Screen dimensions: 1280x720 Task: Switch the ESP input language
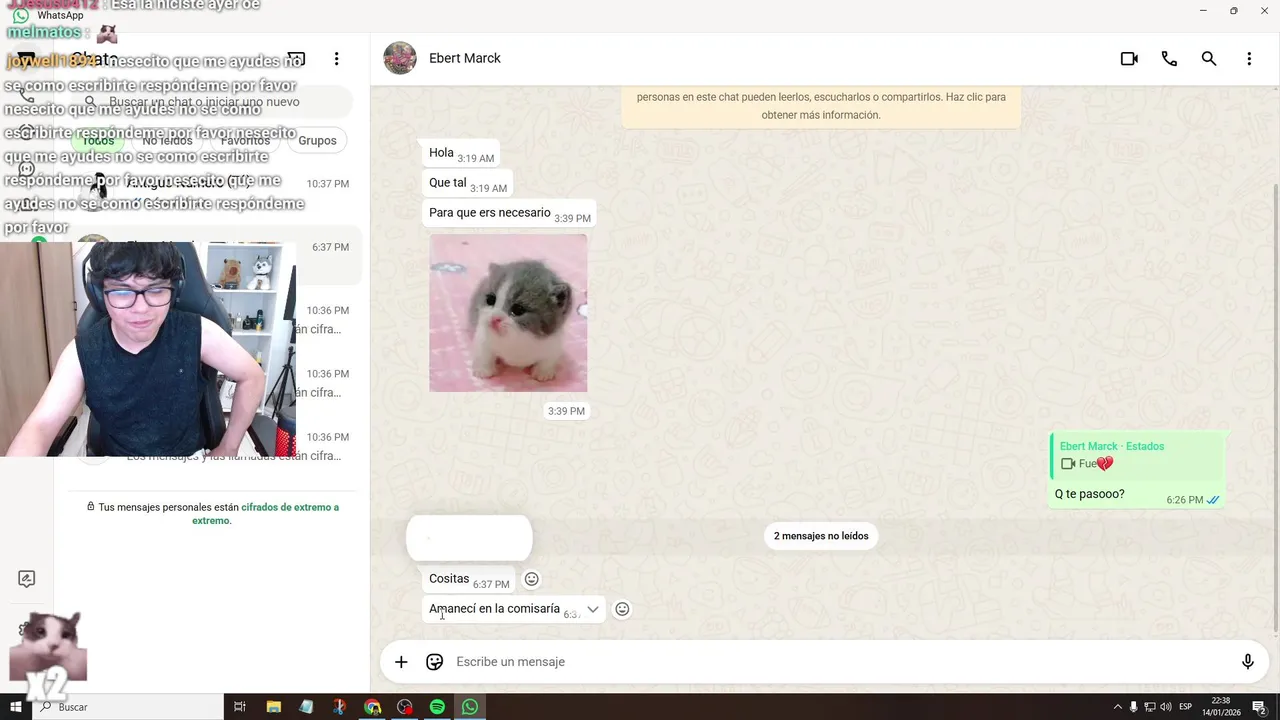pyautogui.click(x=1186, y=707)
